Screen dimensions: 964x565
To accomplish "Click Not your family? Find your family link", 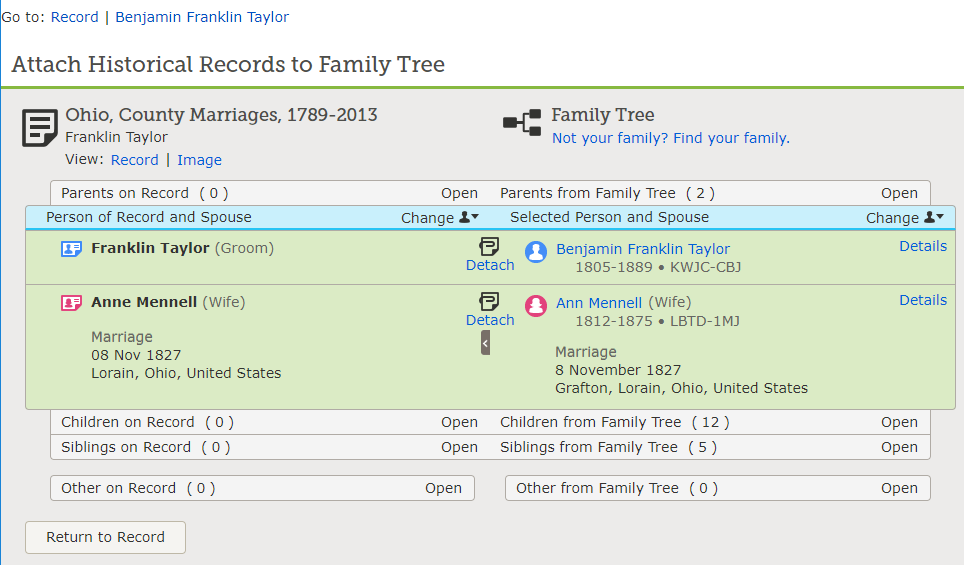I will pyautogui.click(x=670, y=138).
